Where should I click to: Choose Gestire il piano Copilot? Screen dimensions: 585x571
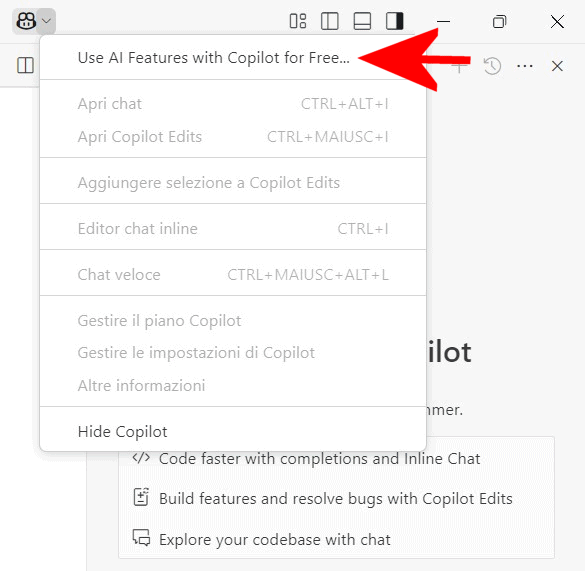tap(233, 321)
